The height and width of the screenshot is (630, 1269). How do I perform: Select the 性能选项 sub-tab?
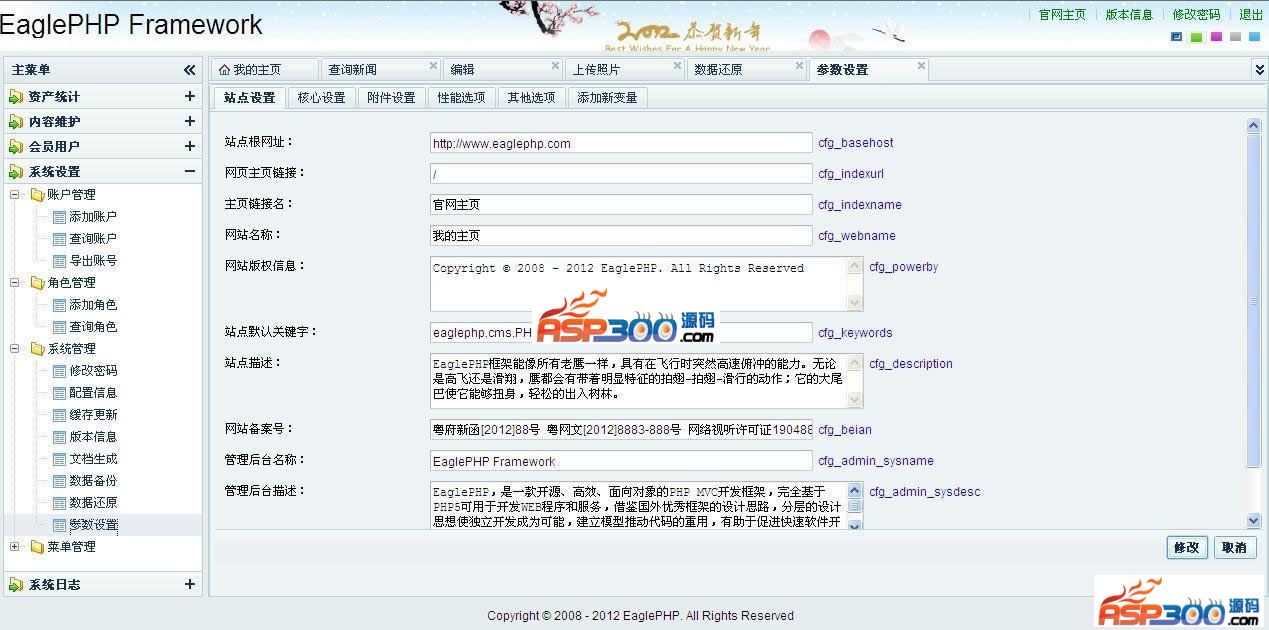point(461,98)
